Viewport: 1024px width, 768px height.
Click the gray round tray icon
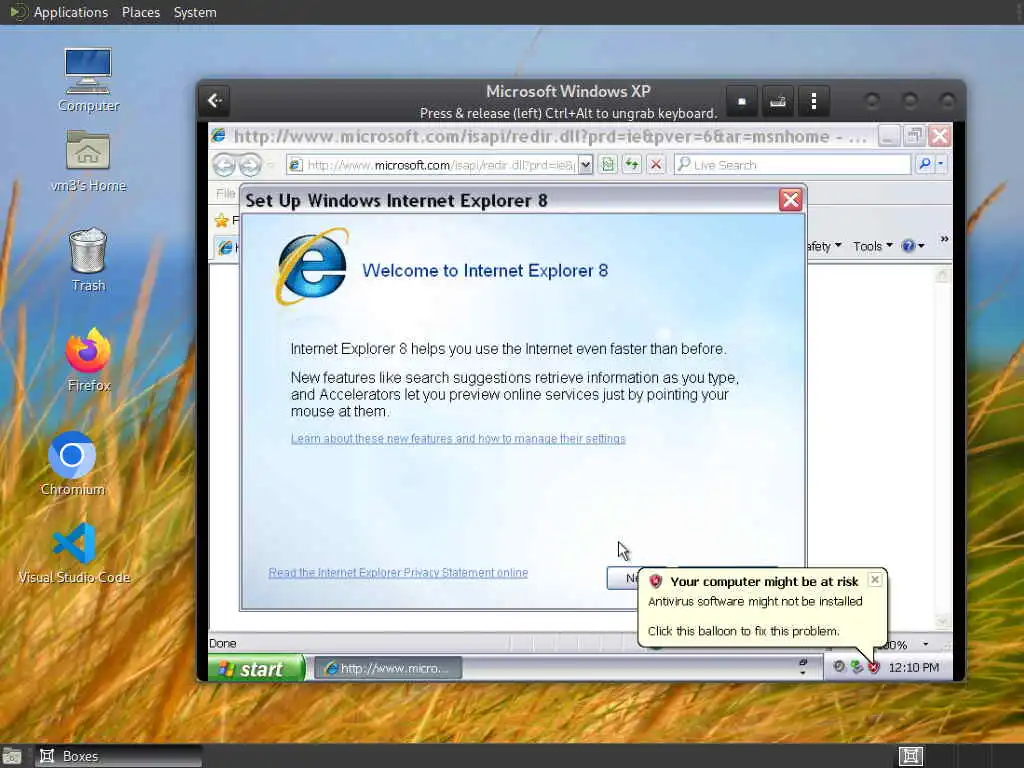pos(839,667)
